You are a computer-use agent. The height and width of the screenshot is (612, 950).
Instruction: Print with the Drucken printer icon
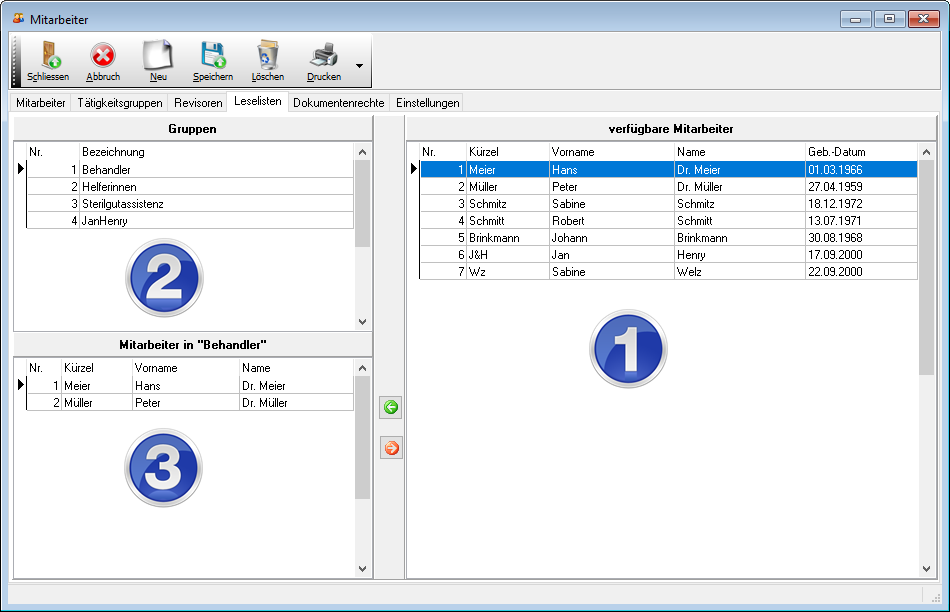point(323,55)
